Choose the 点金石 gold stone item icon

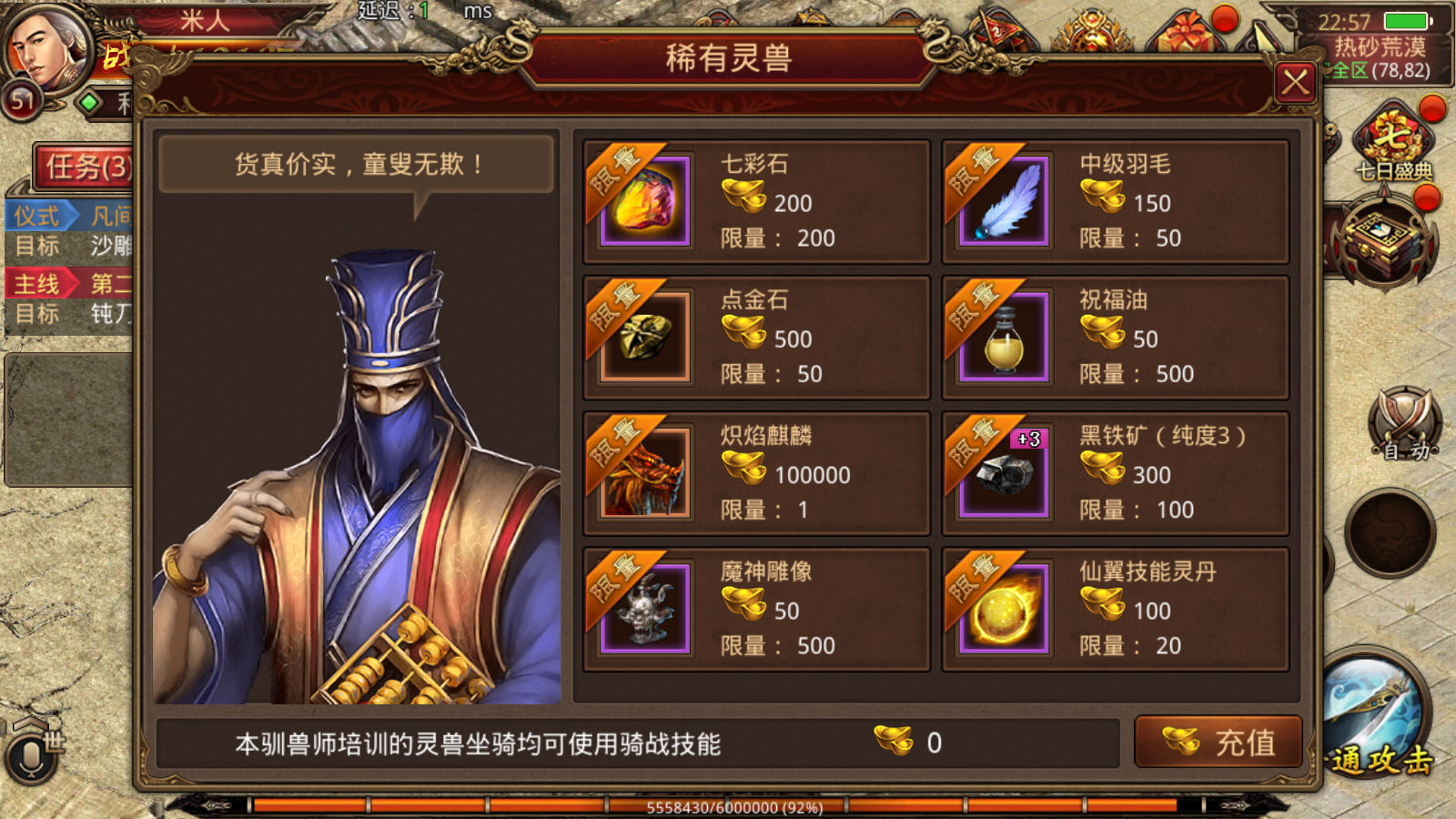(644, 338)
